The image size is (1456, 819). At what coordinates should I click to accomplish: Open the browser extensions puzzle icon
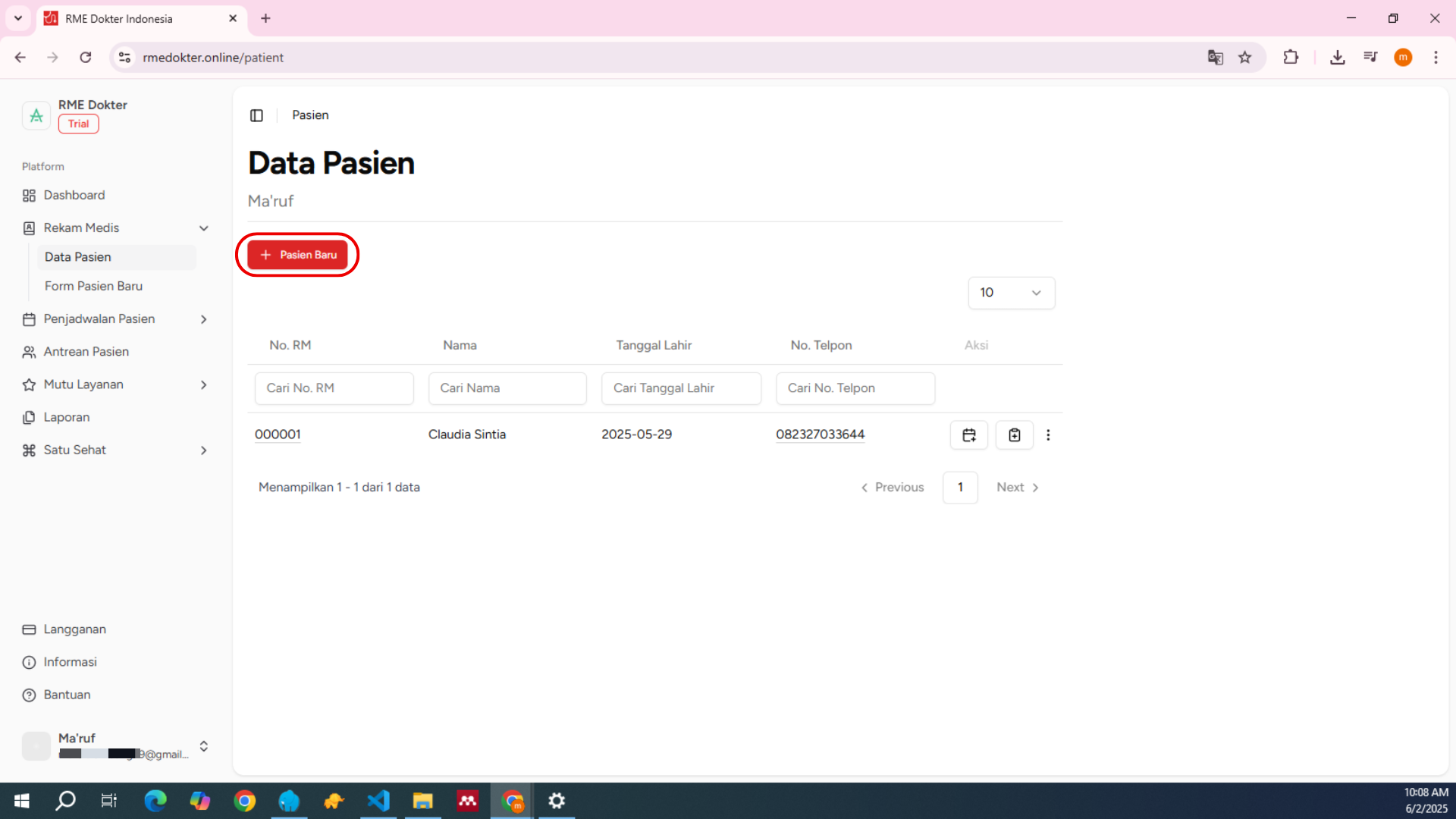[1290, 58]
